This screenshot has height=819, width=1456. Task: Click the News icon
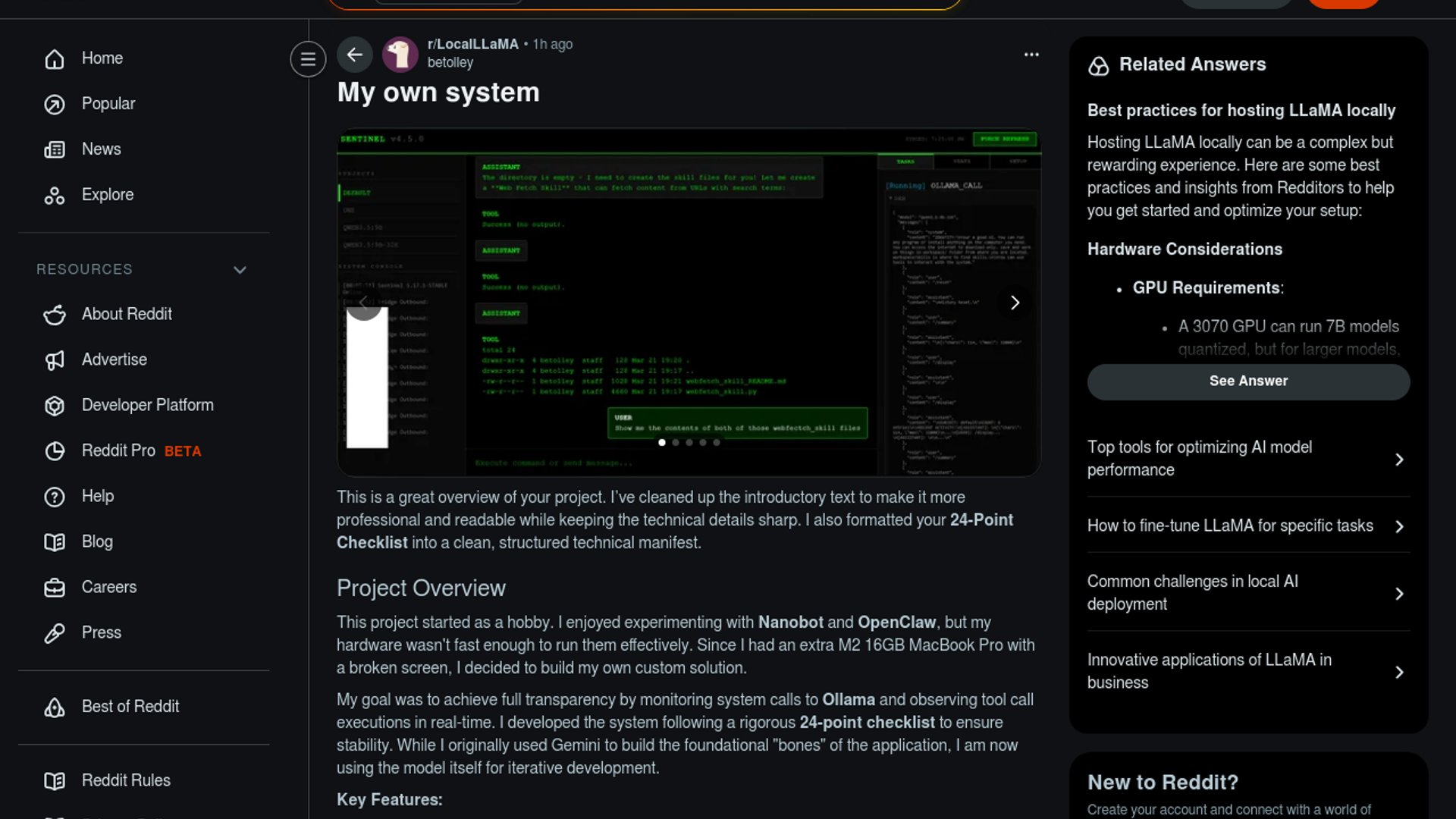(x=55, y=149)
